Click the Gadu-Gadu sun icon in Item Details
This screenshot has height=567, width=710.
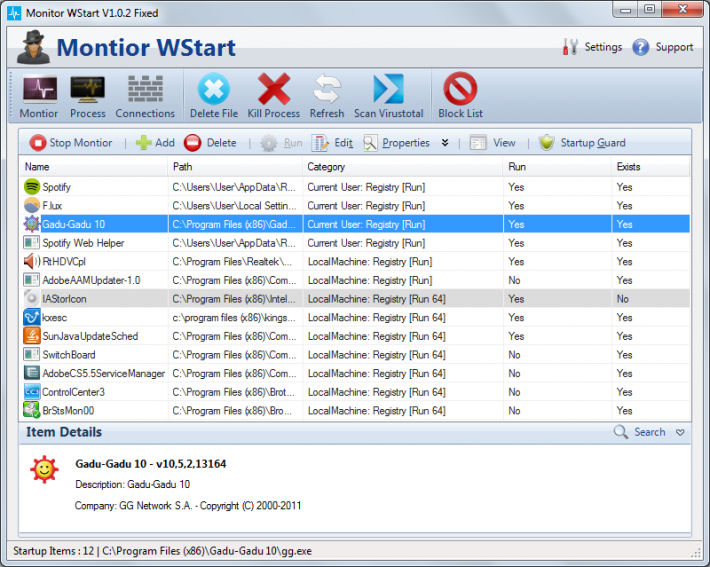(x=44, y=469)
